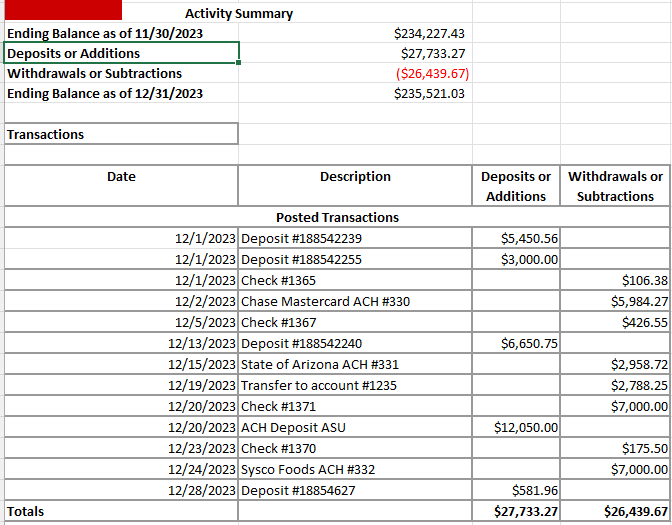Image resolution: width=672 pixels, height=525 pixels.
Task: Select Sysco Foods ACH #332 cell
Action: pos(355,469)
